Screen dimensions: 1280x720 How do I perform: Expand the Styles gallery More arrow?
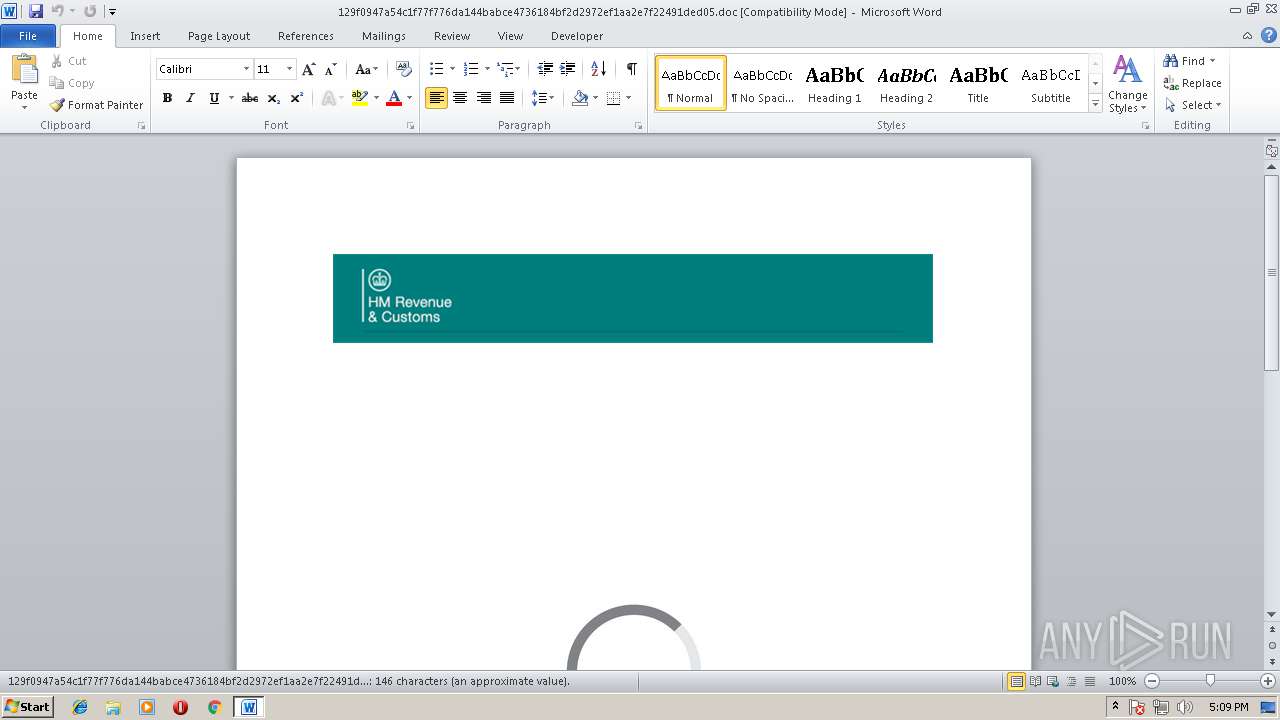pos(1095,104)
